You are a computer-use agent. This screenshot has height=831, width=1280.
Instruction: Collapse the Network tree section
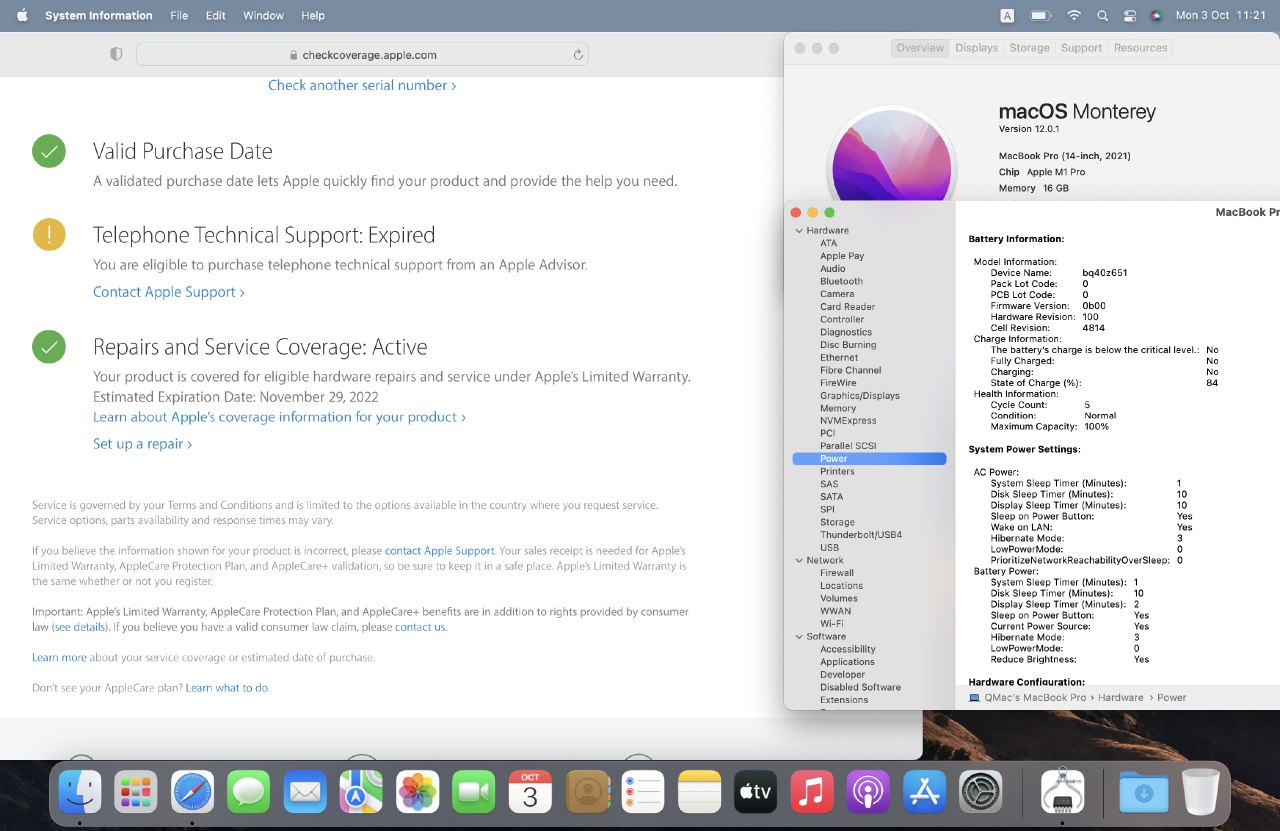pos(799,561)
